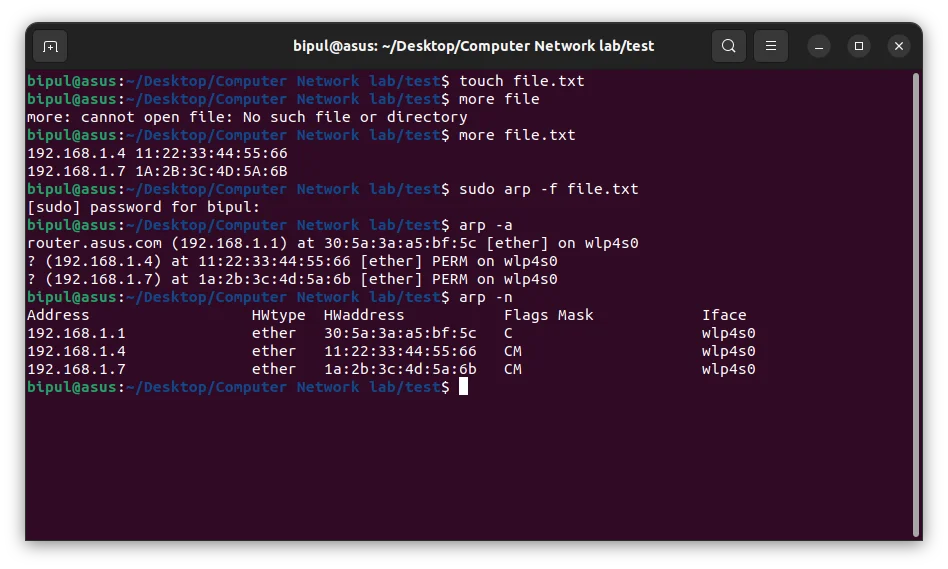Click the Flags Mask column header
This screenshot has width=948, height=569.
click(548, 315)
